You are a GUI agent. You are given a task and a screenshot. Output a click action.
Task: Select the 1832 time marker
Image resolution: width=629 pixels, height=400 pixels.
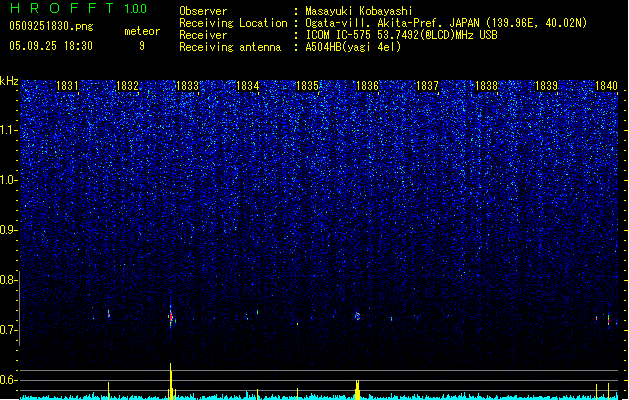pos(127,85)
